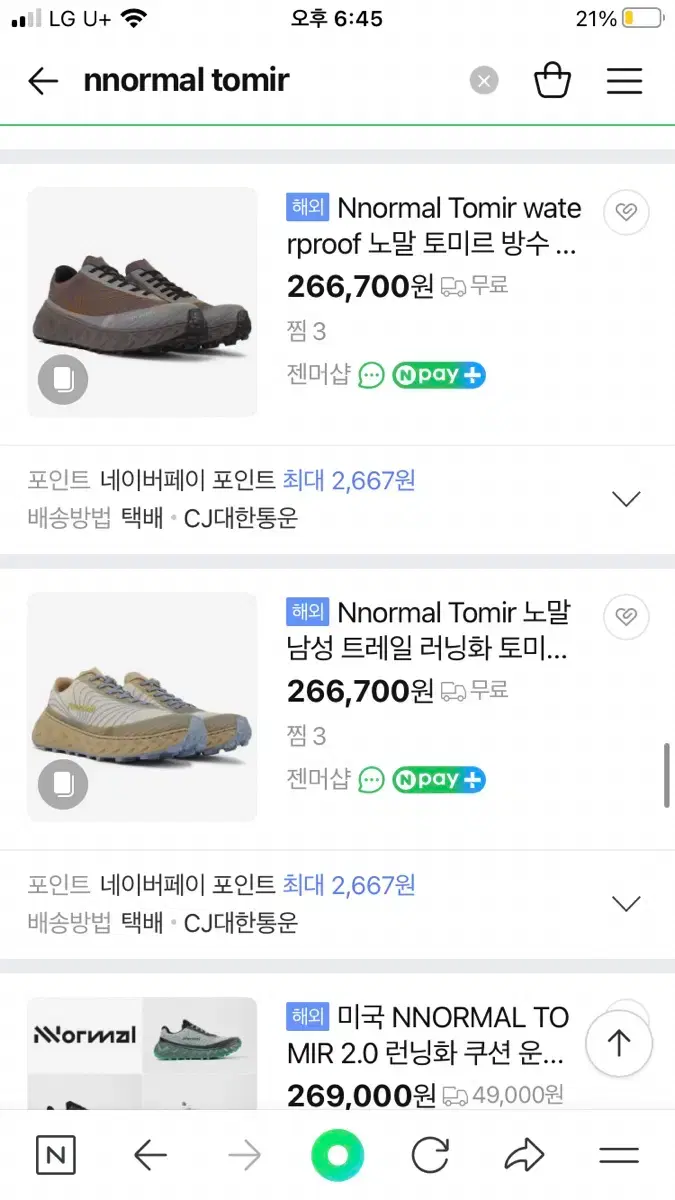This screenshot has width=675, height=1200.
Task: Share this page via bottom toolbar
Action: pyautogui.click(x=523, y=1156)
